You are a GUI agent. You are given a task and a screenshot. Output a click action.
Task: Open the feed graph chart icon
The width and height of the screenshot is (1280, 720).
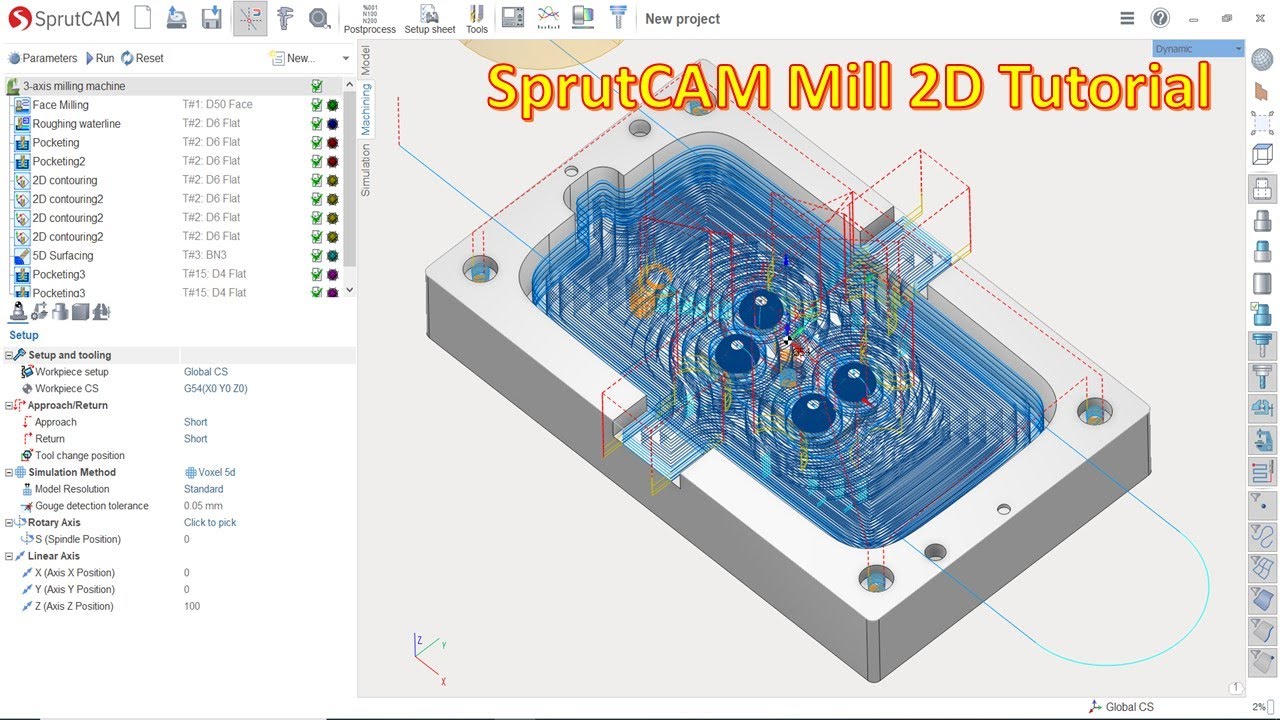click(x=548, y=17)
